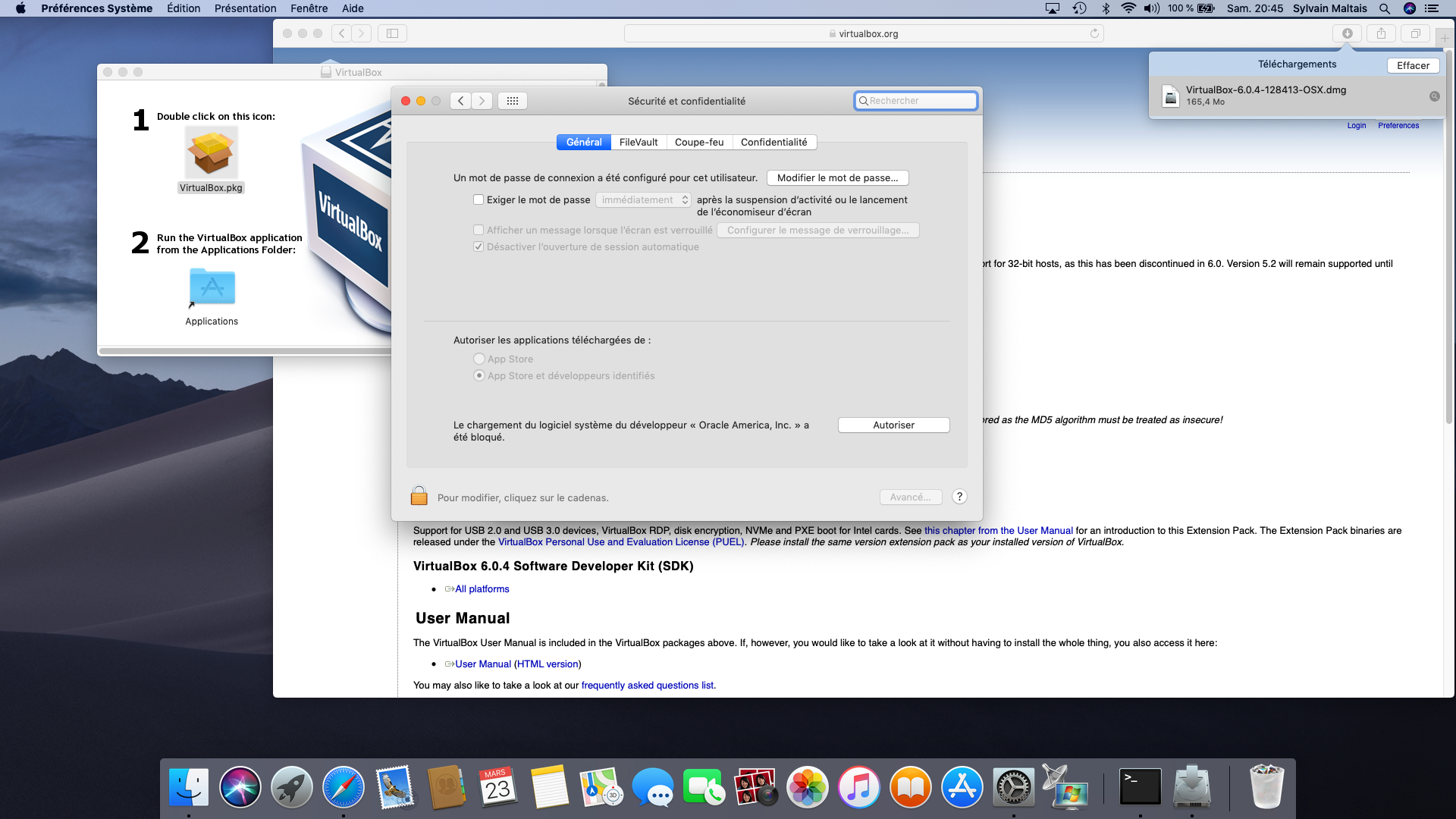Screen dimensions: 1456x819
Task: Open the immédiatement delay dropdown
Action: tap(643, 199)
